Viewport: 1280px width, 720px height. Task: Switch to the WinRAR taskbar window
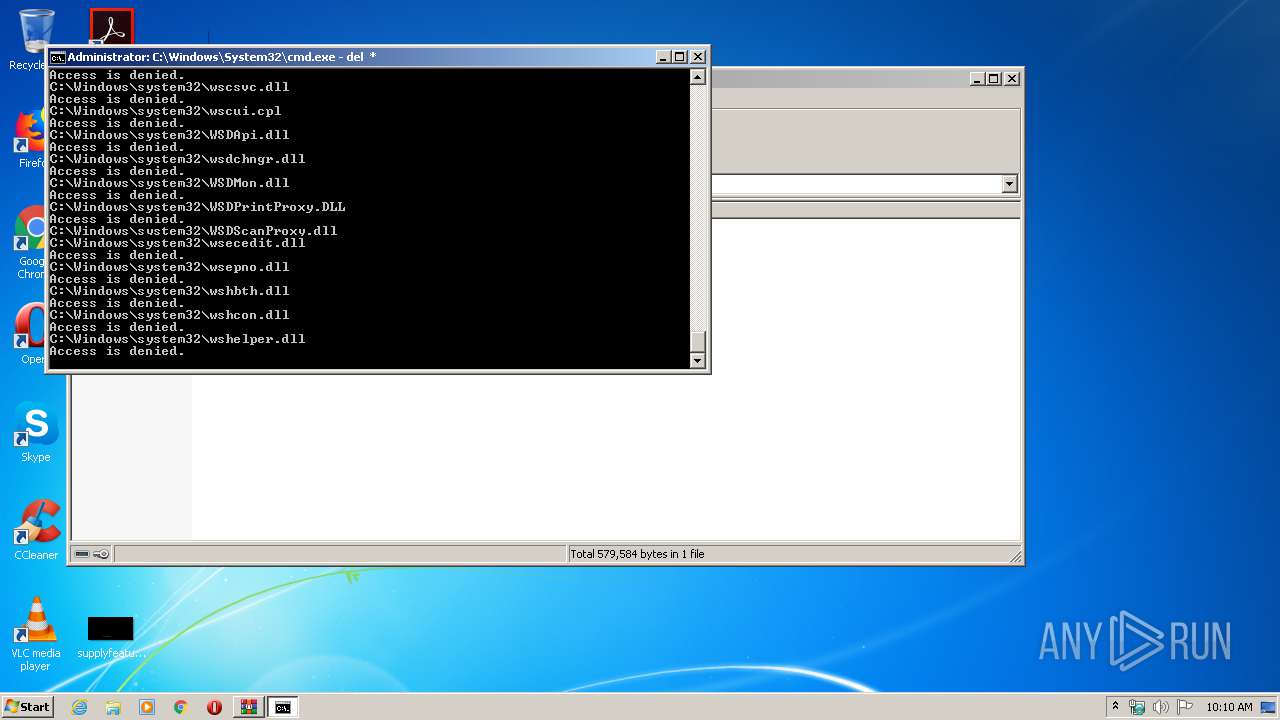tap(248, 707)
